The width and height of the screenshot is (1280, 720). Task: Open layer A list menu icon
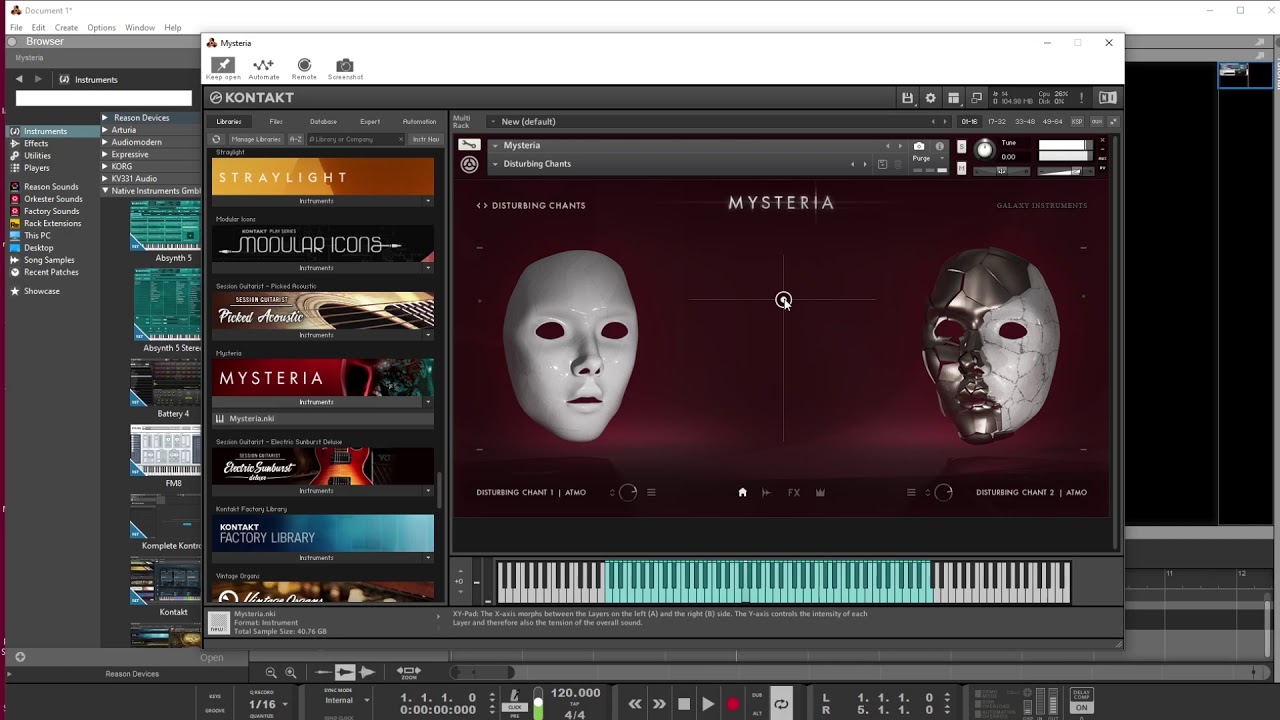pyautogui.click(x=651, y=492)
